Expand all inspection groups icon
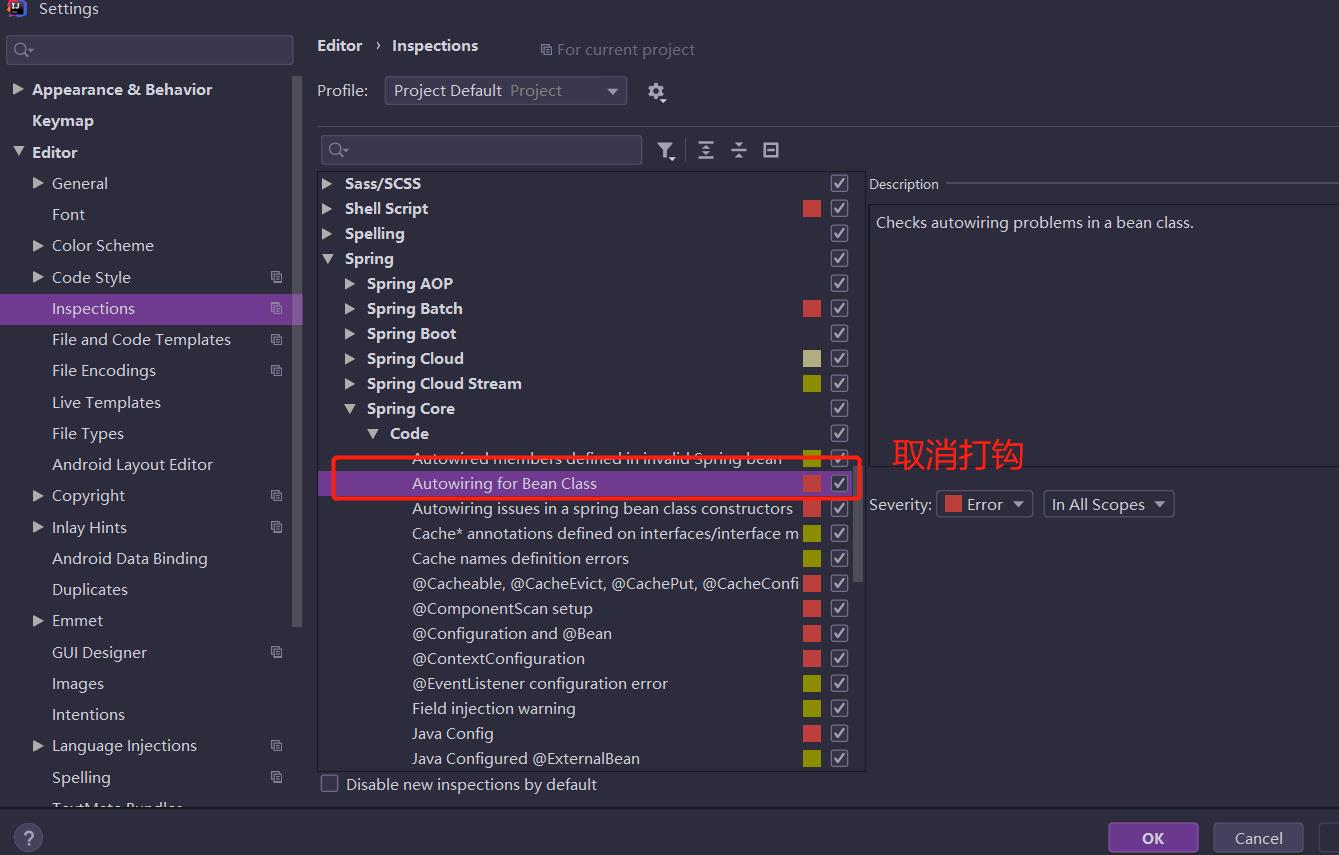The image size is (1339, 855). coord(706,150)
